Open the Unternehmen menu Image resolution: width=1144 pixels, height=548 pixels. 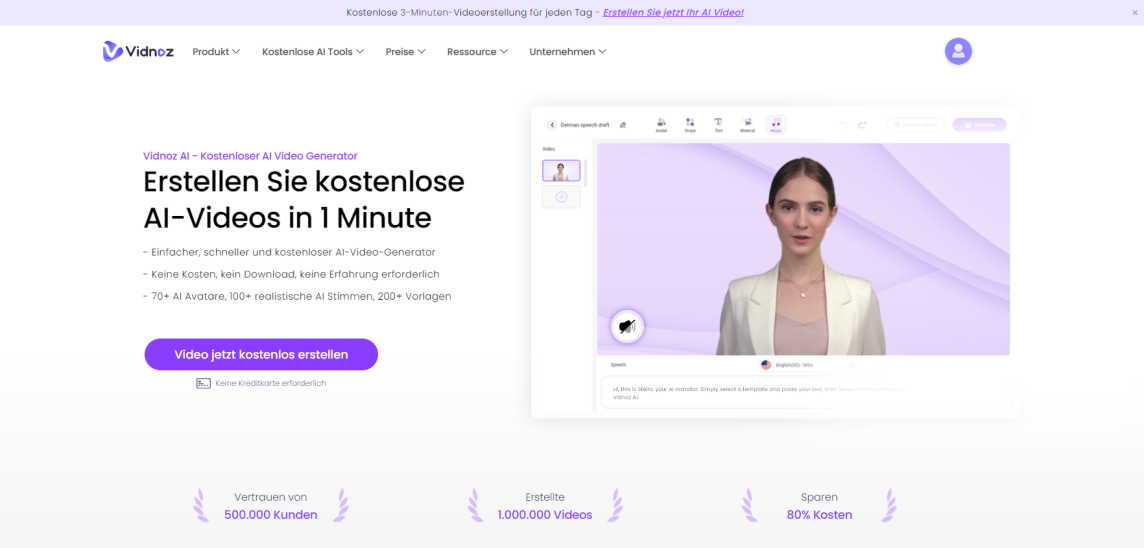pos(567,52)
